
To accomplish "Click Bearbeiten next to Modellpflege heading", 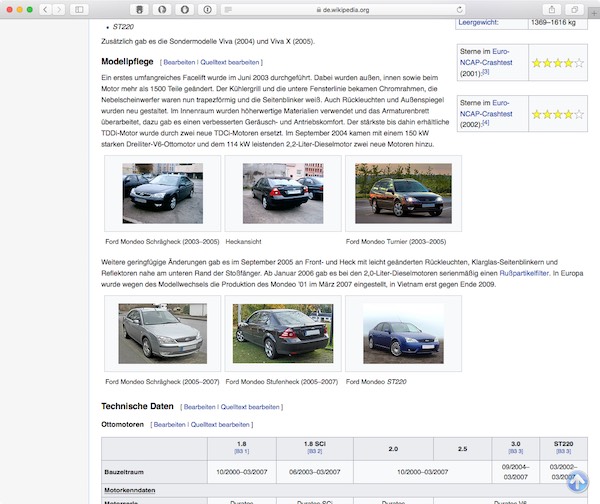I will pos(179,62).
